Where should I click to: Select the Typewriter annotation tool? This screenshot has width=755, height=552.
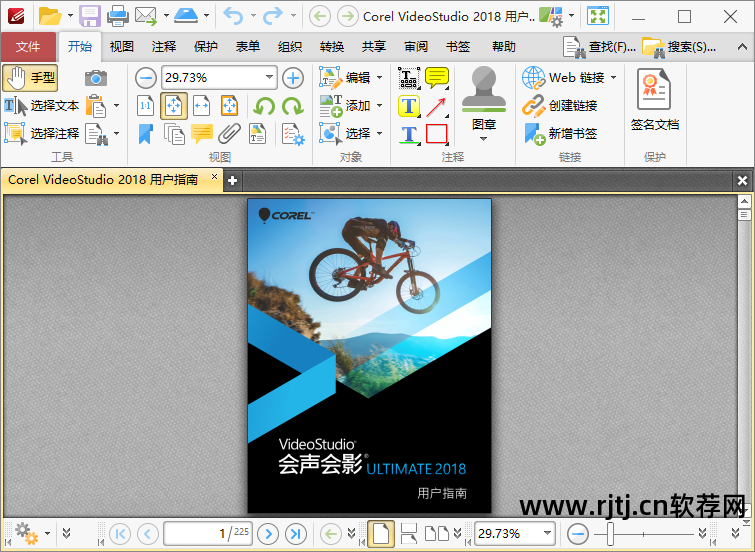click(409, 78)
